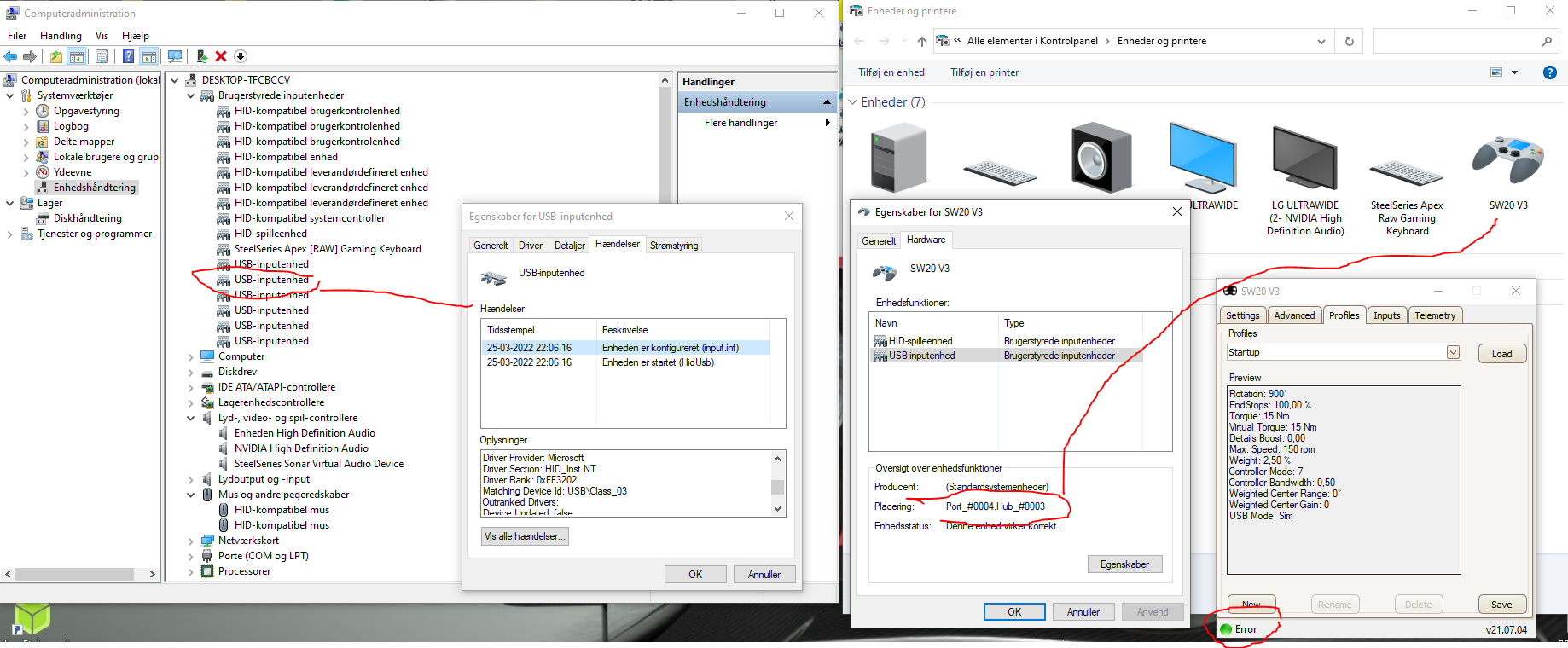Screen dimensions: 1568x648
Task: Click Tilføj en enhed
Action: [891, 72]
